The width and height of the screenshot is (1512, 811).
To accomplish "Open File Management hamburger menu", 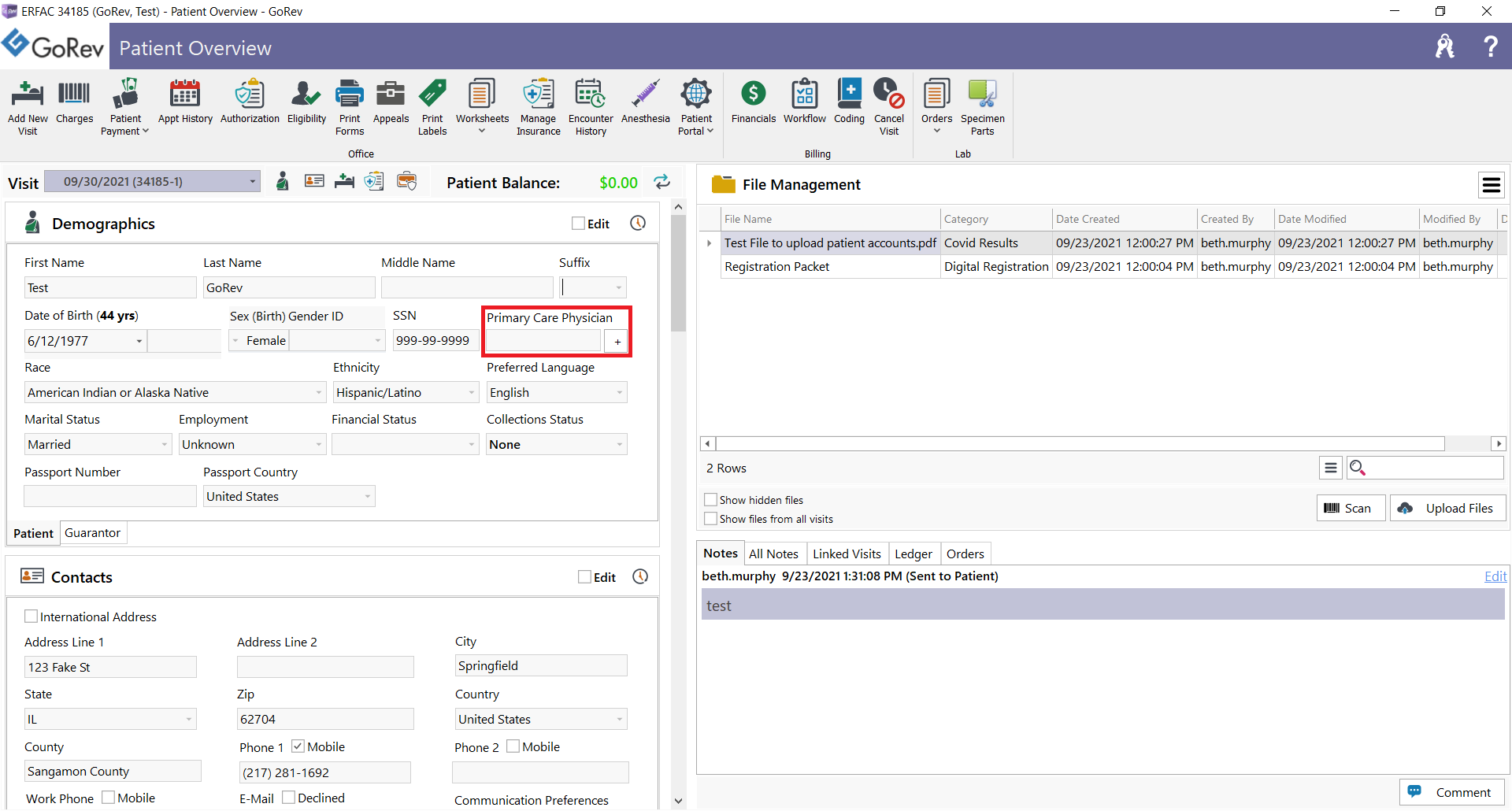I will 1491,185.
